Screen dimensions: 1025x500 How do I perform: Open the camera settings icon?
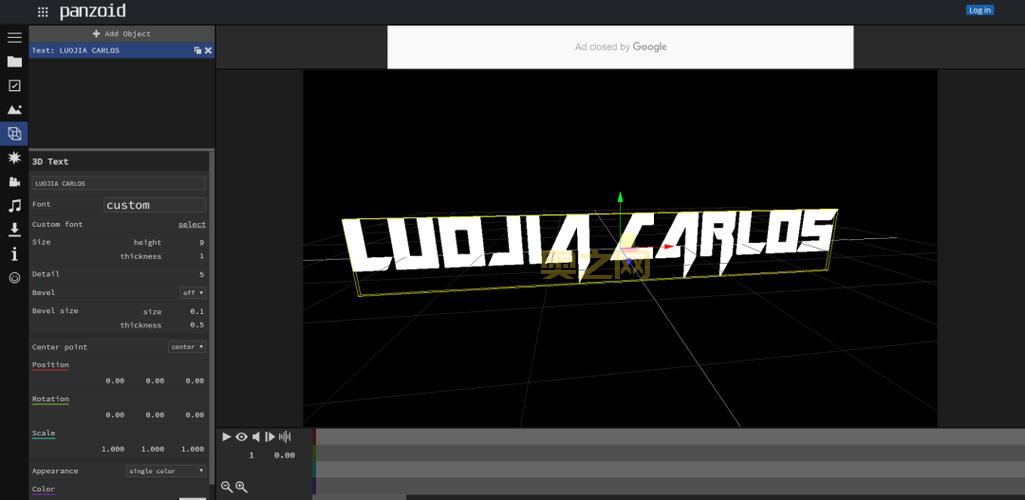(x=14, y=182)
